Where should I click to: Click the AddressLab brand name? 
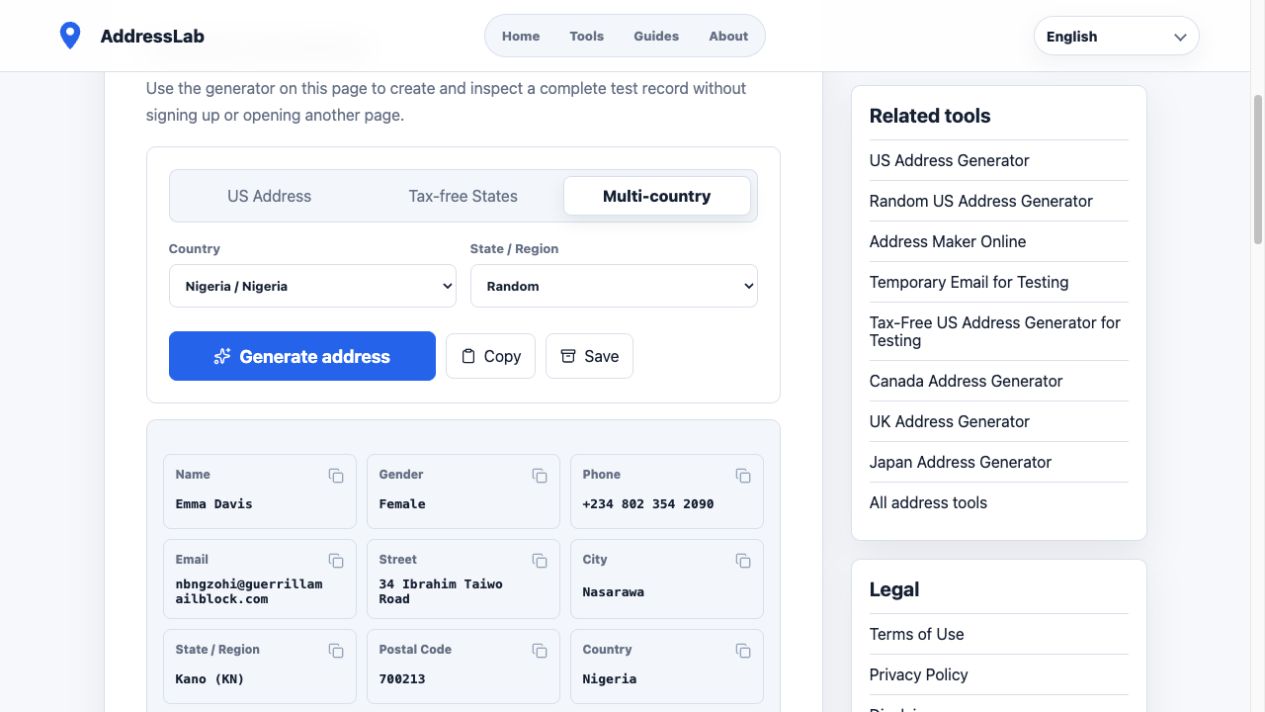pos(152,36)
